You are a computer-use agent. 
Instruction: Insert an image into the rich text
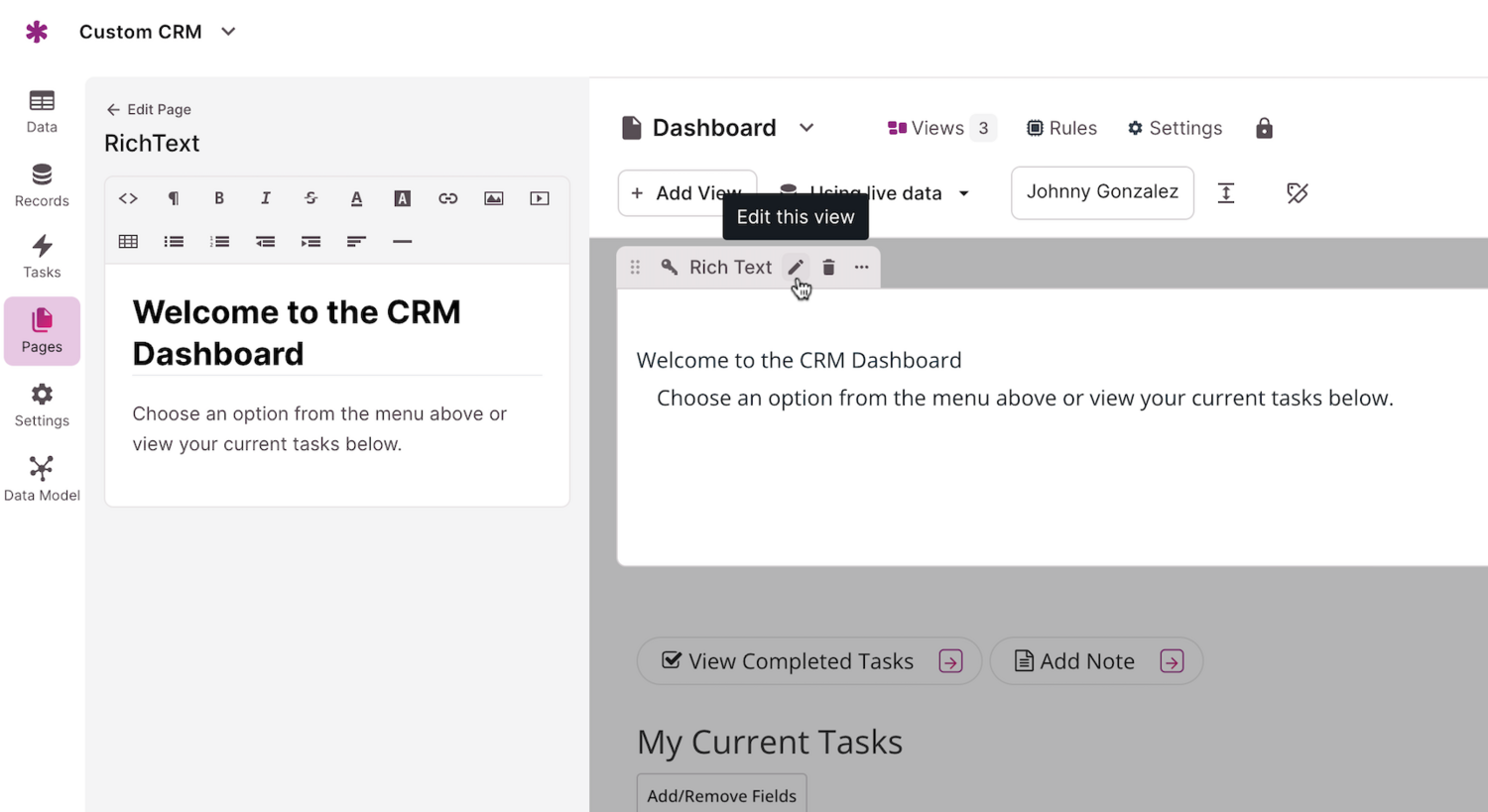[493, 198]
